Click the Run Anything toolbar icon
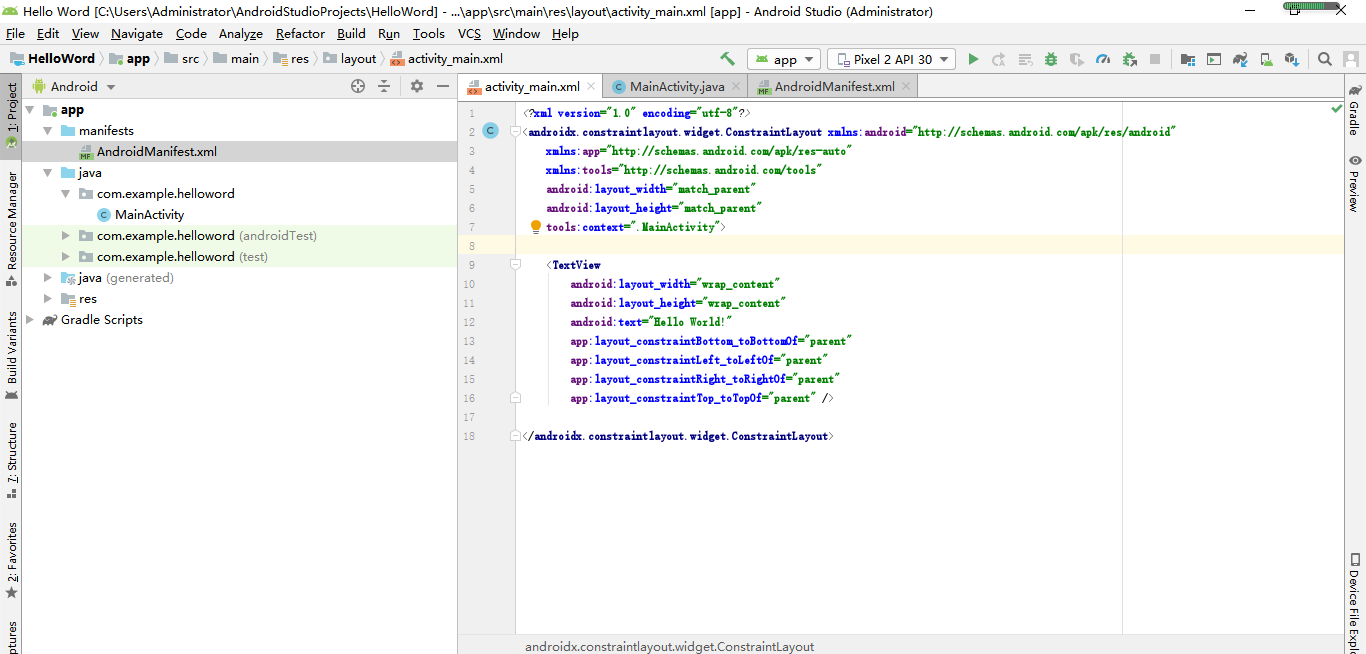 click(1213, 59)
